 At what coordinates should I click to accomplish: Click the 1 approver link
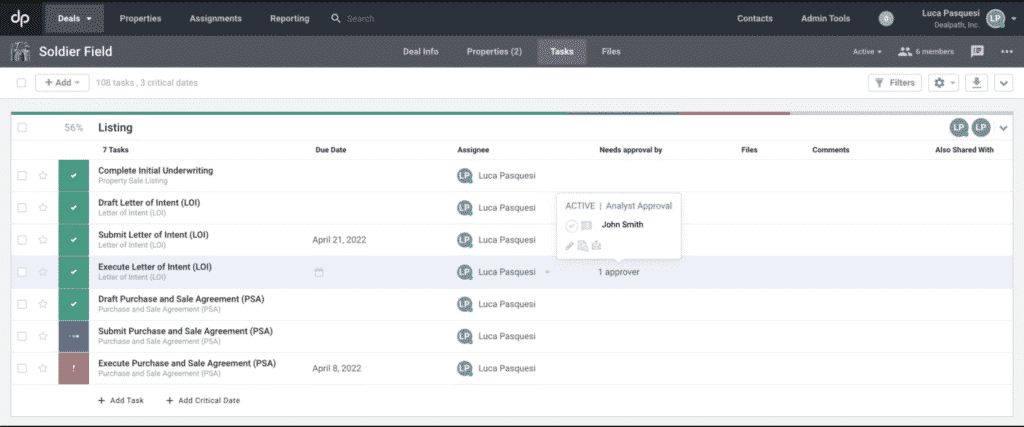tap(618, 272)
